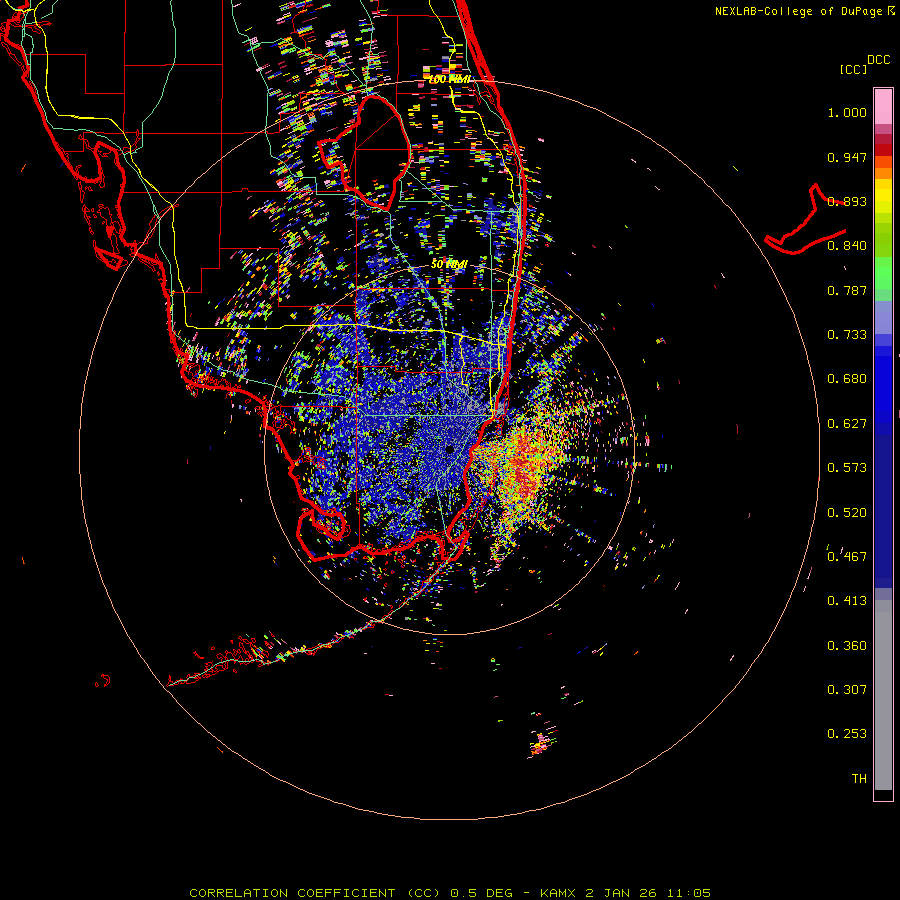Click the black radar site dot at map center
The width and height of the screenshot is (900, 900).
[x=450, y=449]
